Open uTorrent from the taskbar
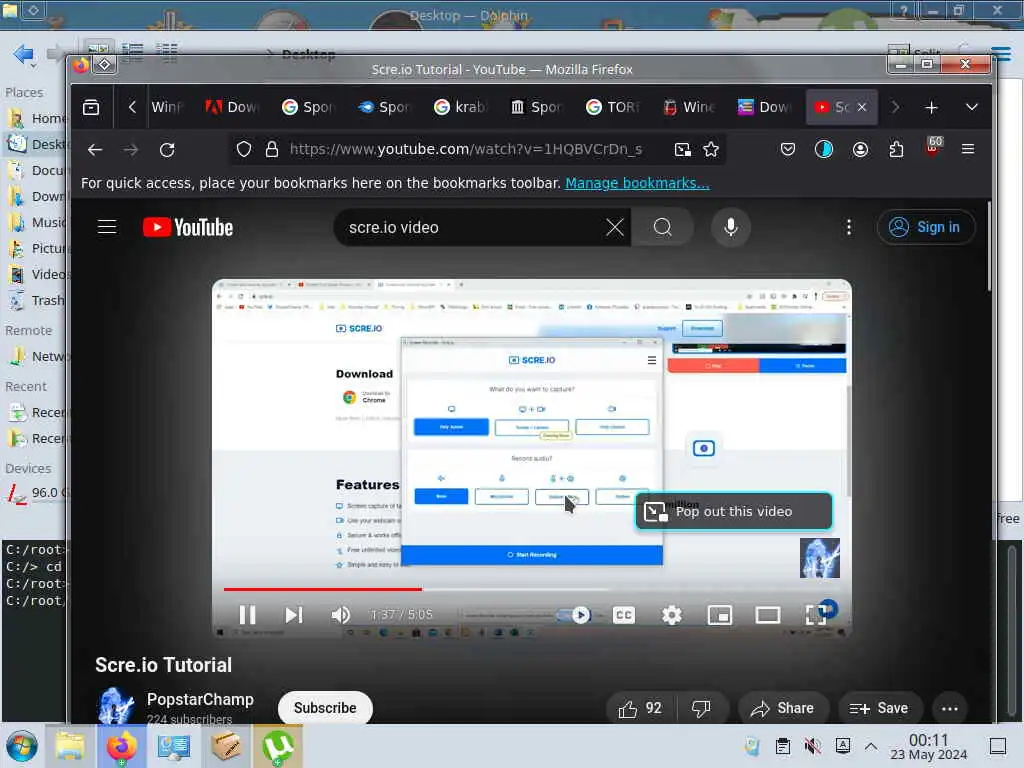 pyautogui.click(x=278, y=746)
